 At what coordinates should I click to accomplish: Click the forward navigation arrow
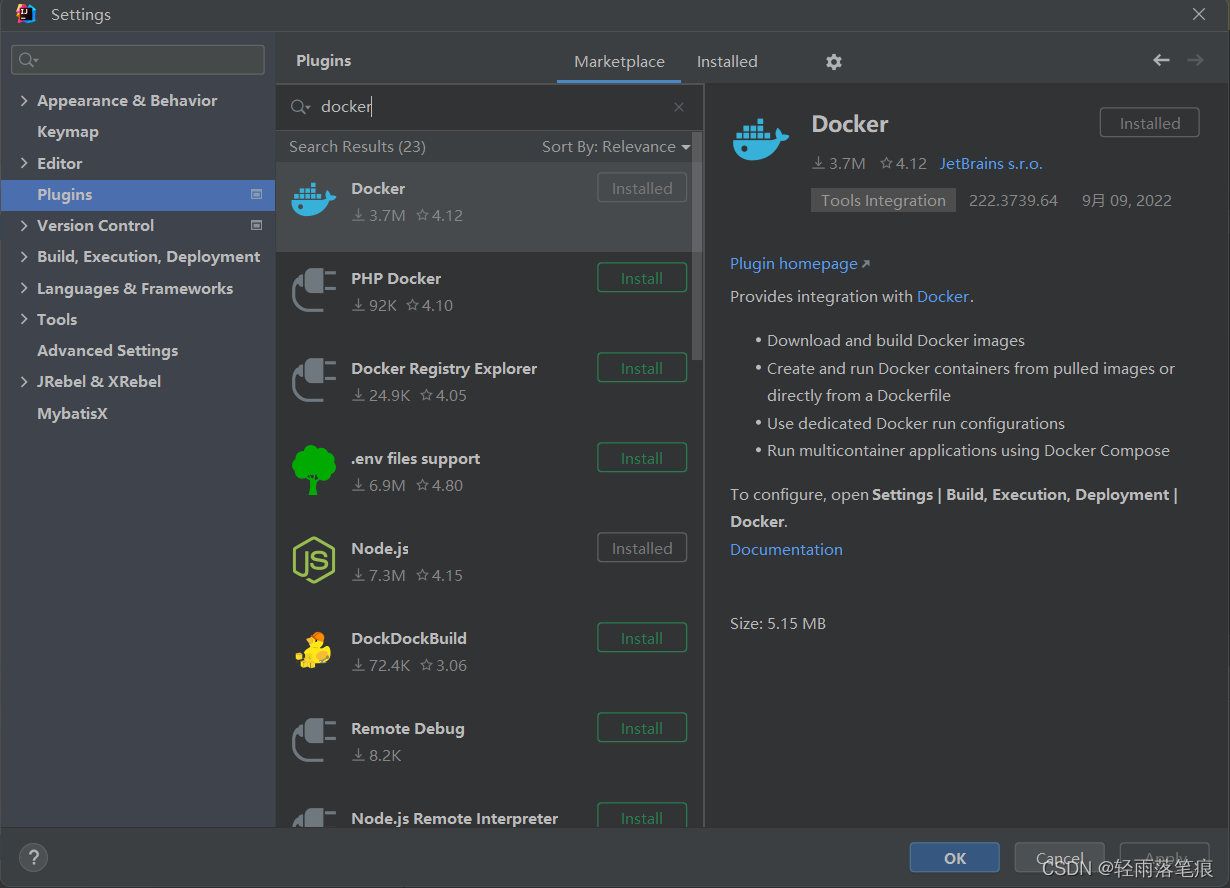[x=1195, y=61]
